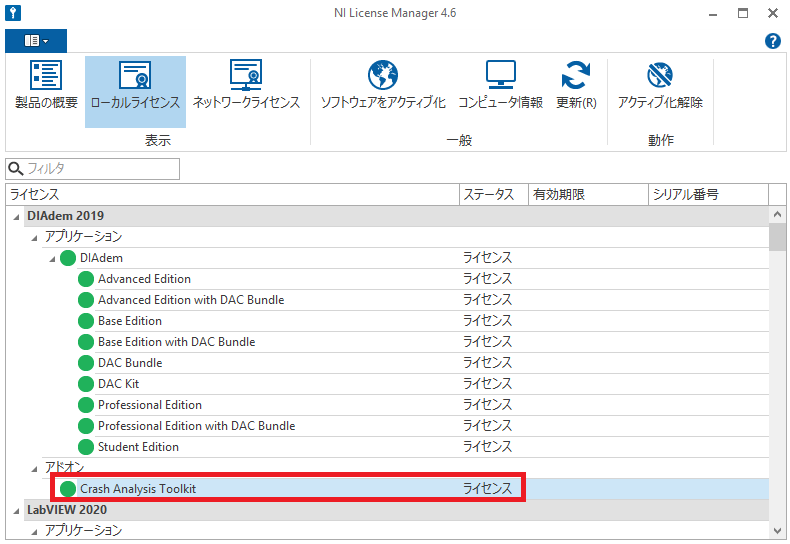Switch to ネットワークライセンス network license view
Viewport: 790px width, 544px height.
246,86
